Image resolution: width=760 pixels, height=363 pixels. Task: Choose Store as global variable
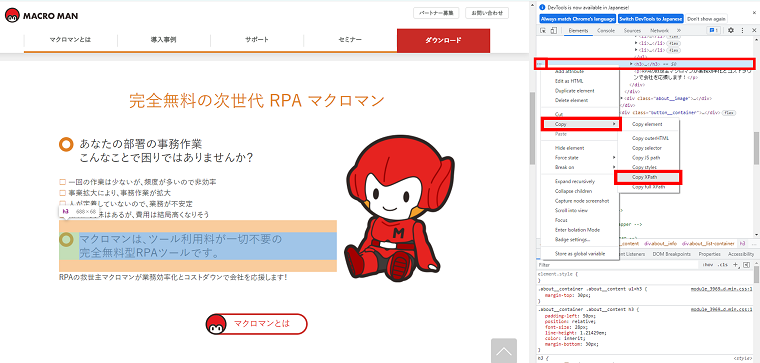point(580,254)
